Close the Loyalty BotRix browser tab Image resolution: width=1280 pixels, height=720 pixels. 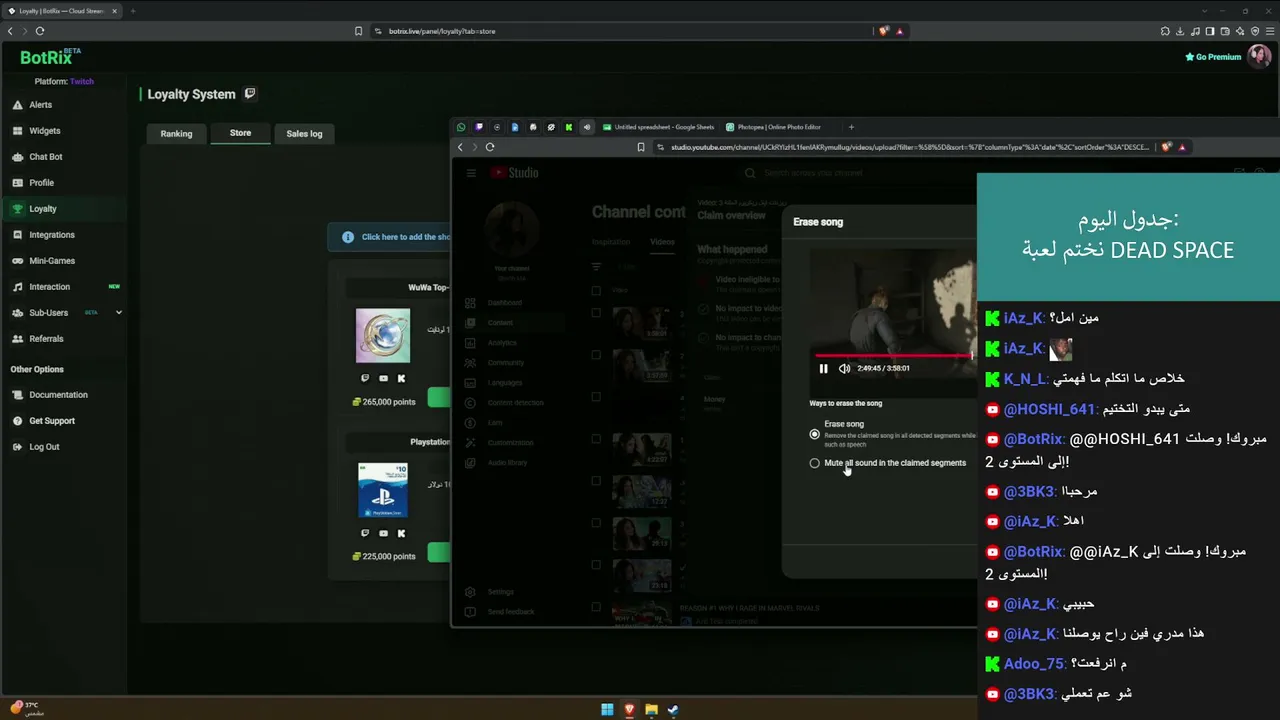click(115, 11)
